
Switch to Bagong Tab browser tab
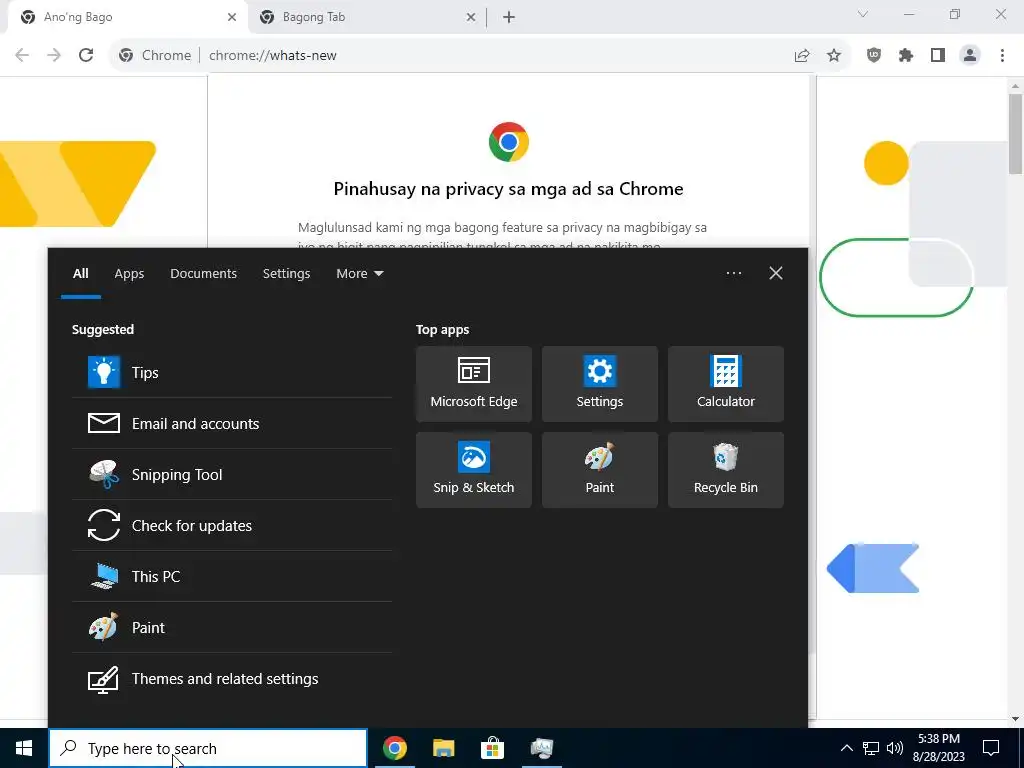(366, 17)
